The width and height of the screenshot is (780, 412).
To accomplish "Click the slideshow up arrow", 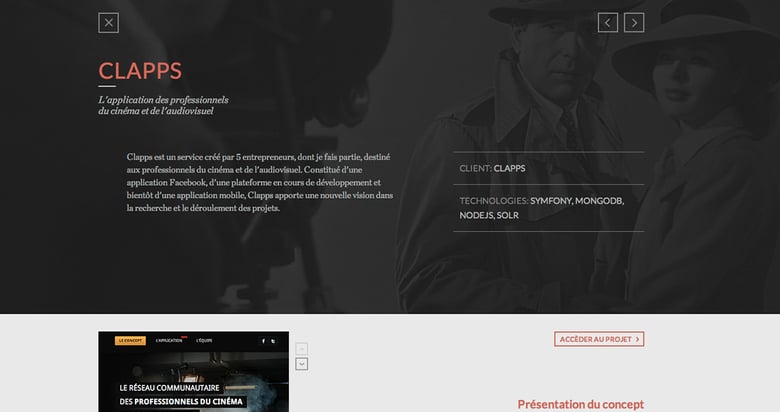I will click(302, 349).
